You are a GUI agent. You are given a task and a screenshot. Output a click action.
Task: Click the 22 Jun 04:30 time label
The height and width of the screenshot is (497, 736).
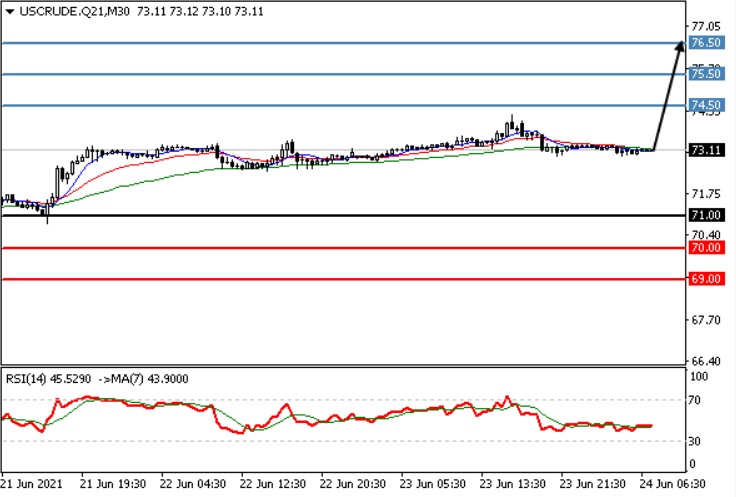point(193,484)
